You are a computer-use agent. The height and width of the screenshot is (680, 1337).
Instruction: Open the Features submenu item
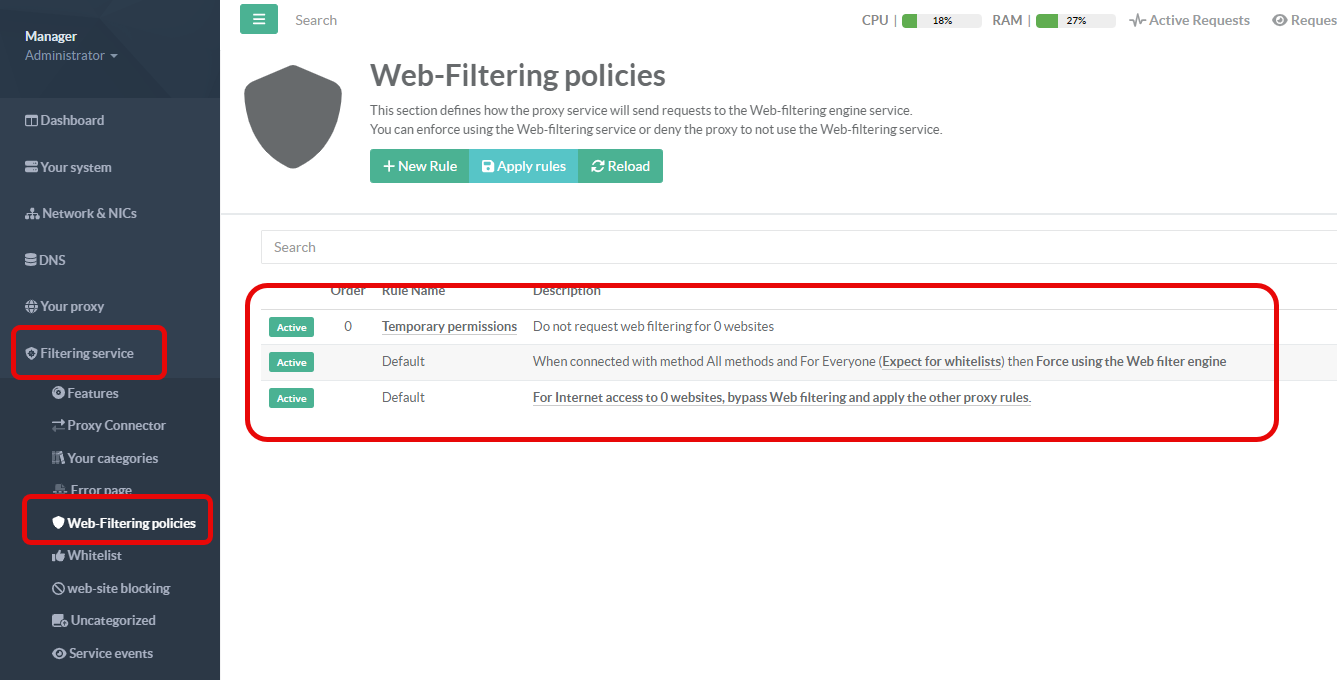click(x=92, y=393)
